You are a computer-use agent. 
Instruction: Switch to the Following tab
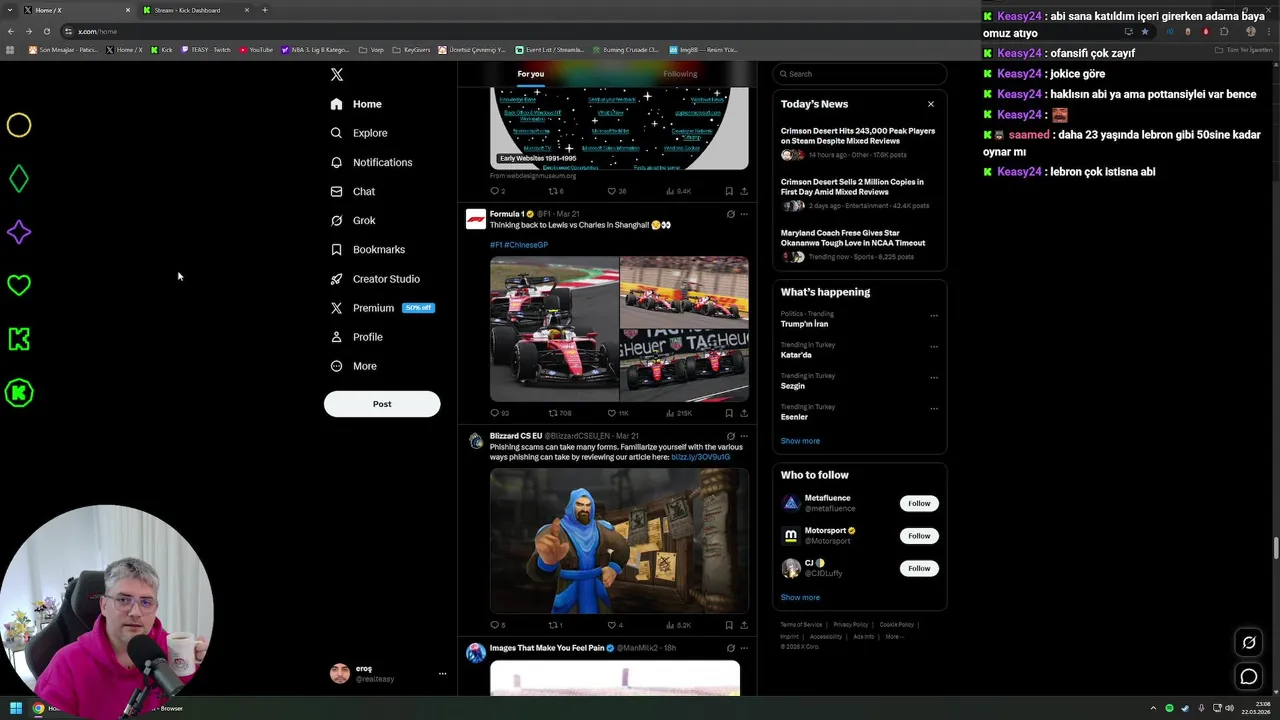(x=680, y=74)
